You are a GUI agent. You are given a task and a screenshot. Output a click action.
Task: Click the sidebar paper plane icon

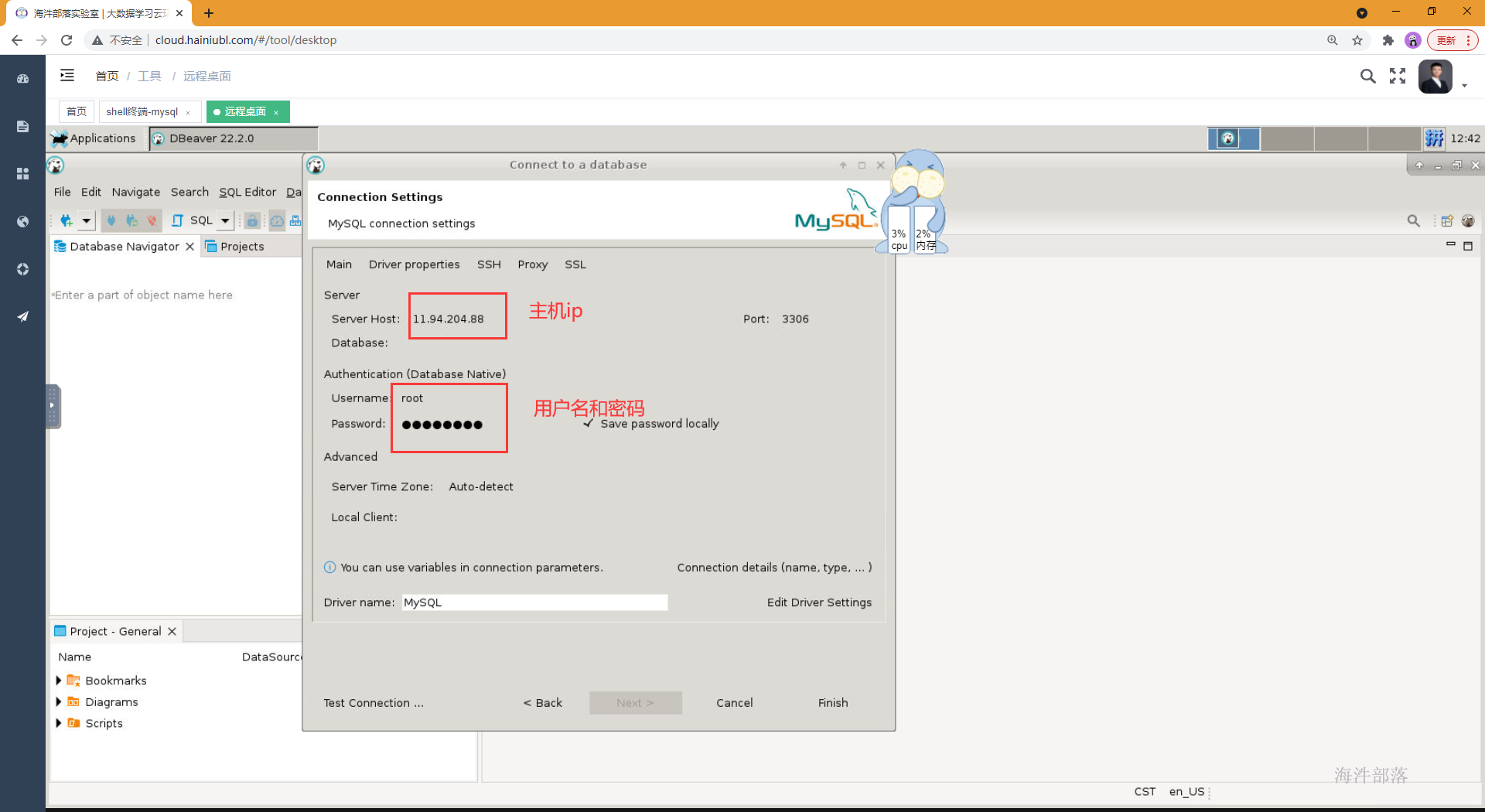(x=22, y=316)
